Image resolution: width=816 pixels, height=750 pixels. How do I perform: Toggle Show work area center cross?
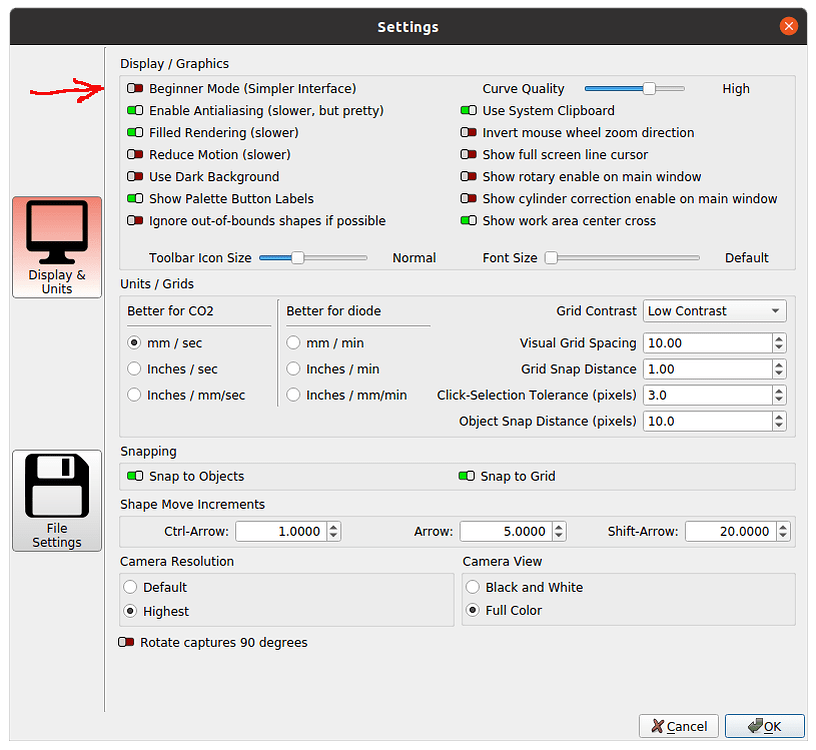click(468, 221)
